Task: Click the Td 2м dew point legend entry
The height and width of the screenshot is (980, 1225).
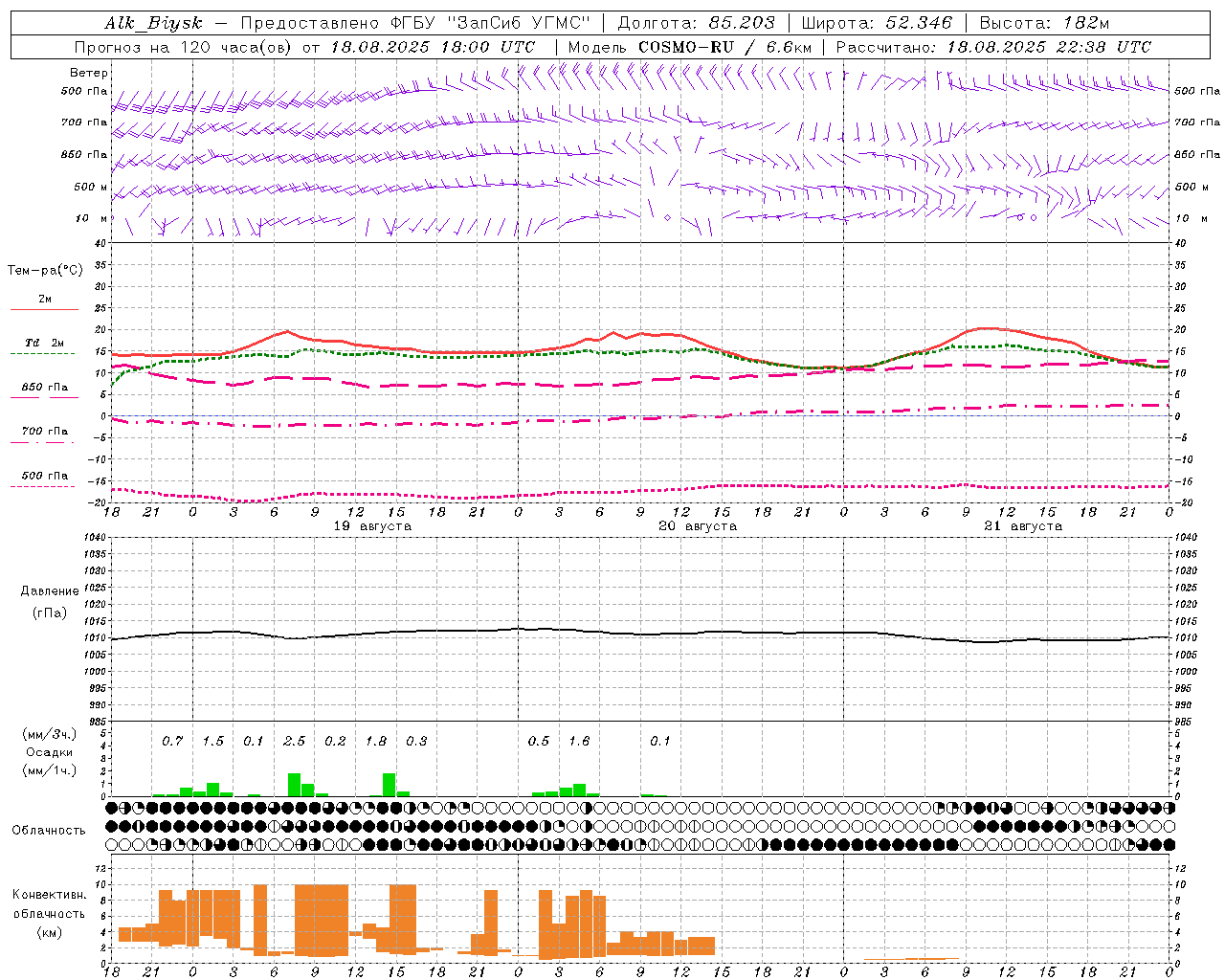Action: pyautogui.click(x=44, y=343)
